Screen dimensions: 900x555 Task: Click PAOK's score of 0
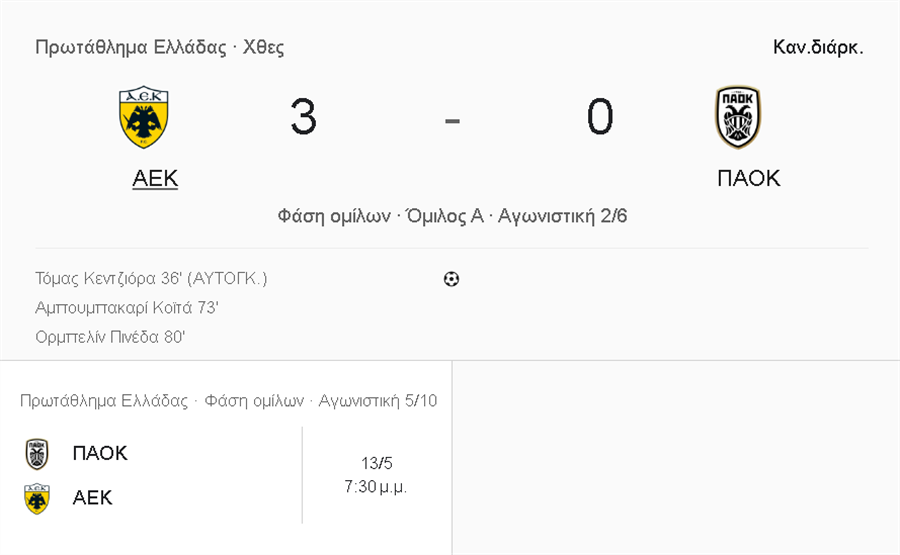tap(599, 117)
